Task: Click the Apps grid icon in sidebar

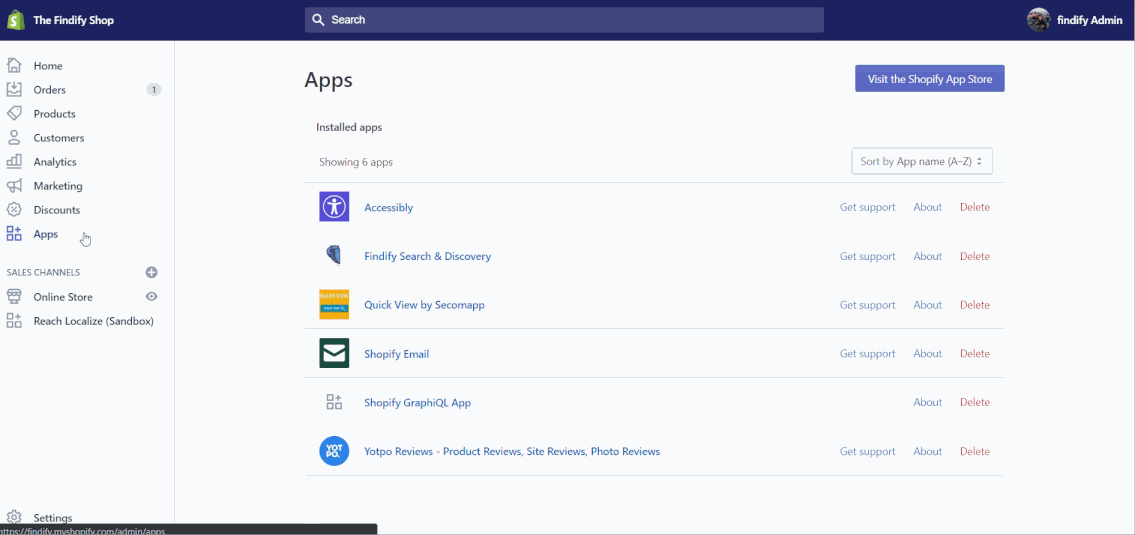Action: (14, 233)
